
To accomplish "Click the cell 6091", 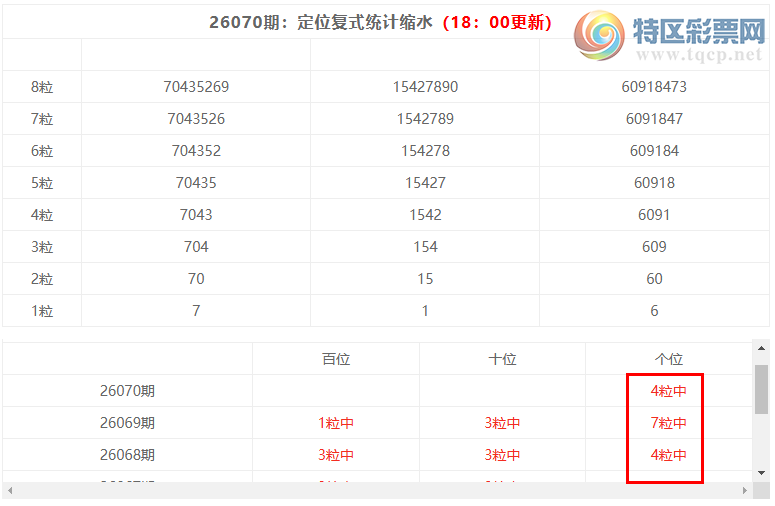I will click(x=654, y=215).
